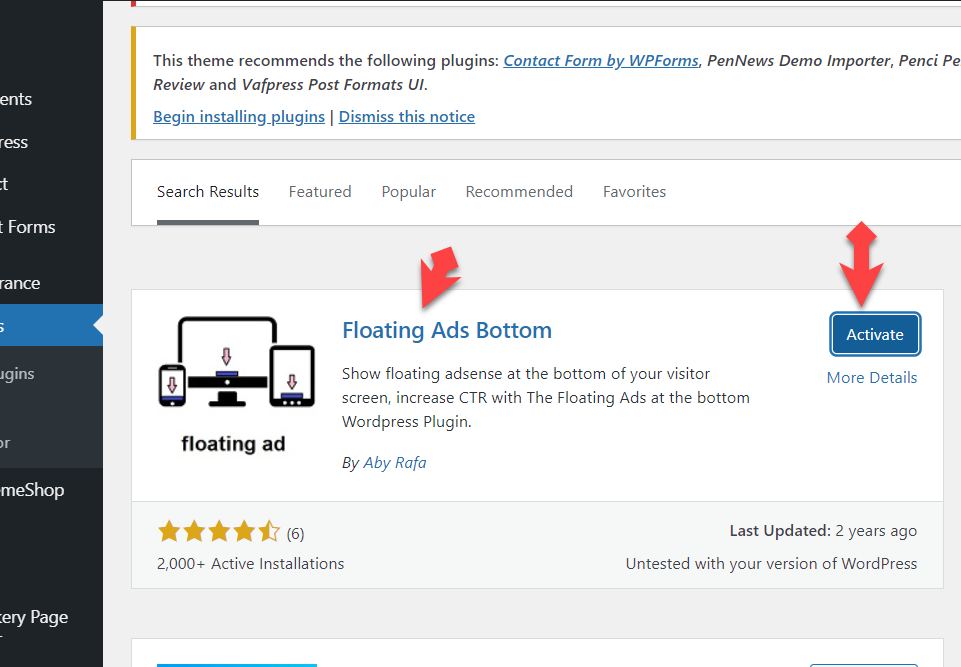Click Begin installing plugins link

tap(239, 117)
